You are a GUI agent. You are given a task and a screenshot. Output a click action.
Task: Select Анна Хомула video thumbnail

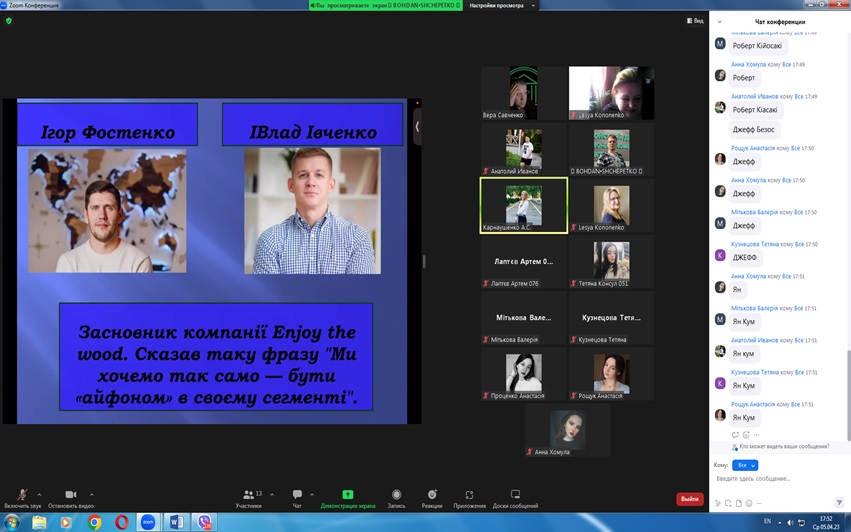click(x=567, y=430)
